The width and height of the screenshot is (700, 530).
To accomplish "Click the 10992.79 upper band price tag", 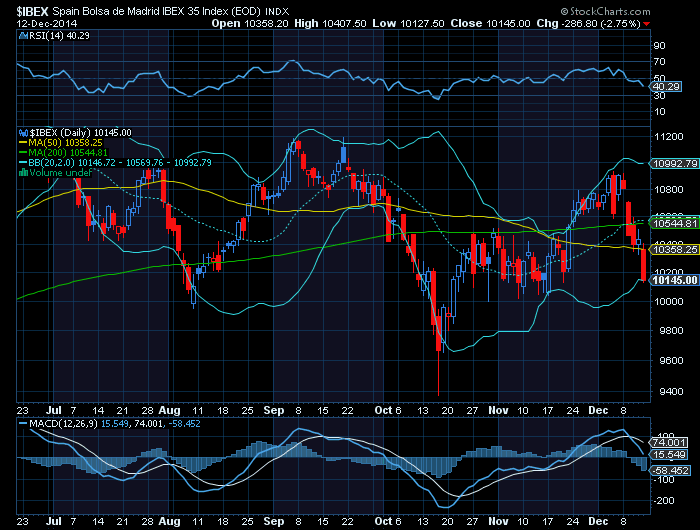I will (675, 163).
